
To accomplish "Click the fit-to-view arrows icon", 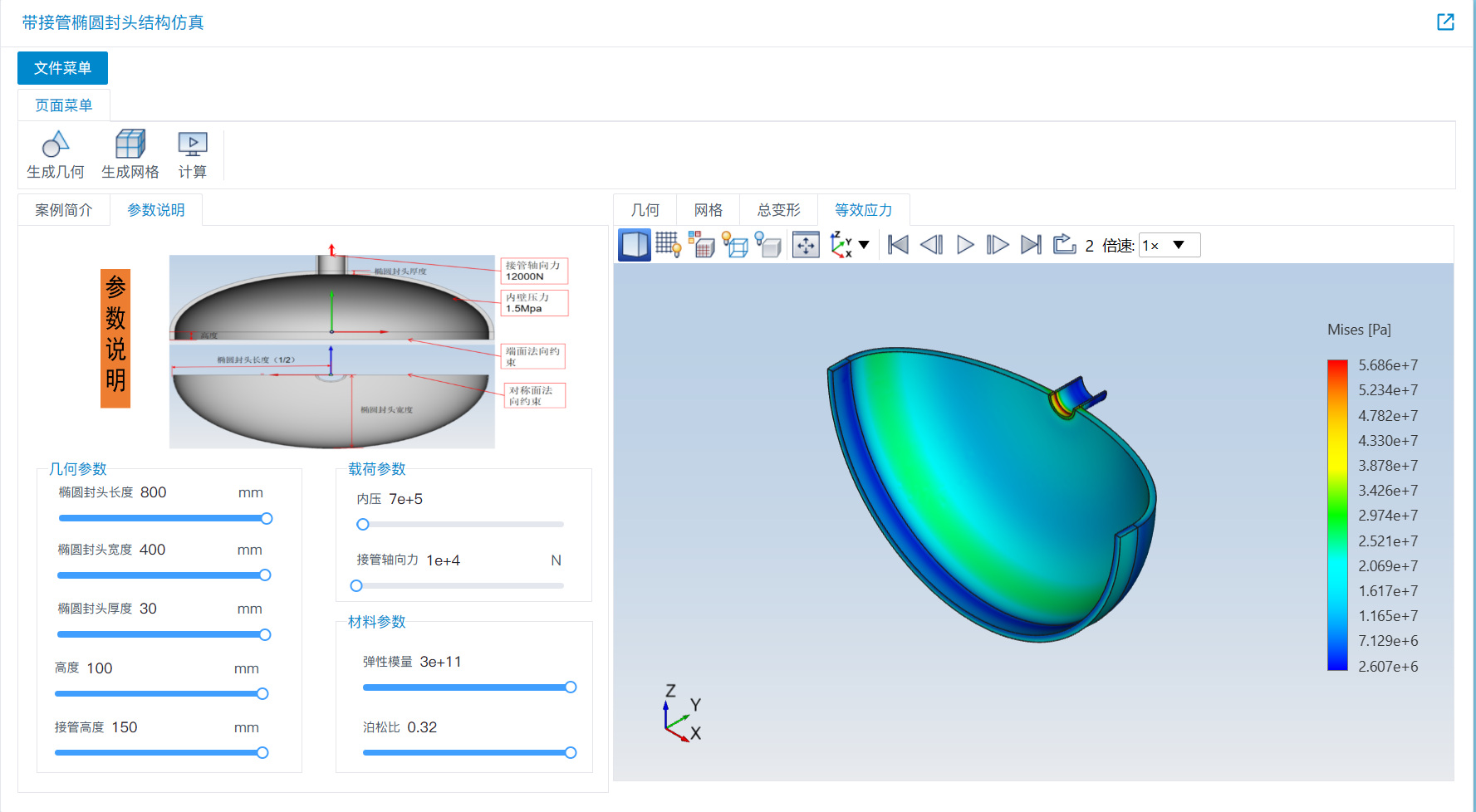I will tap(806, 245).
